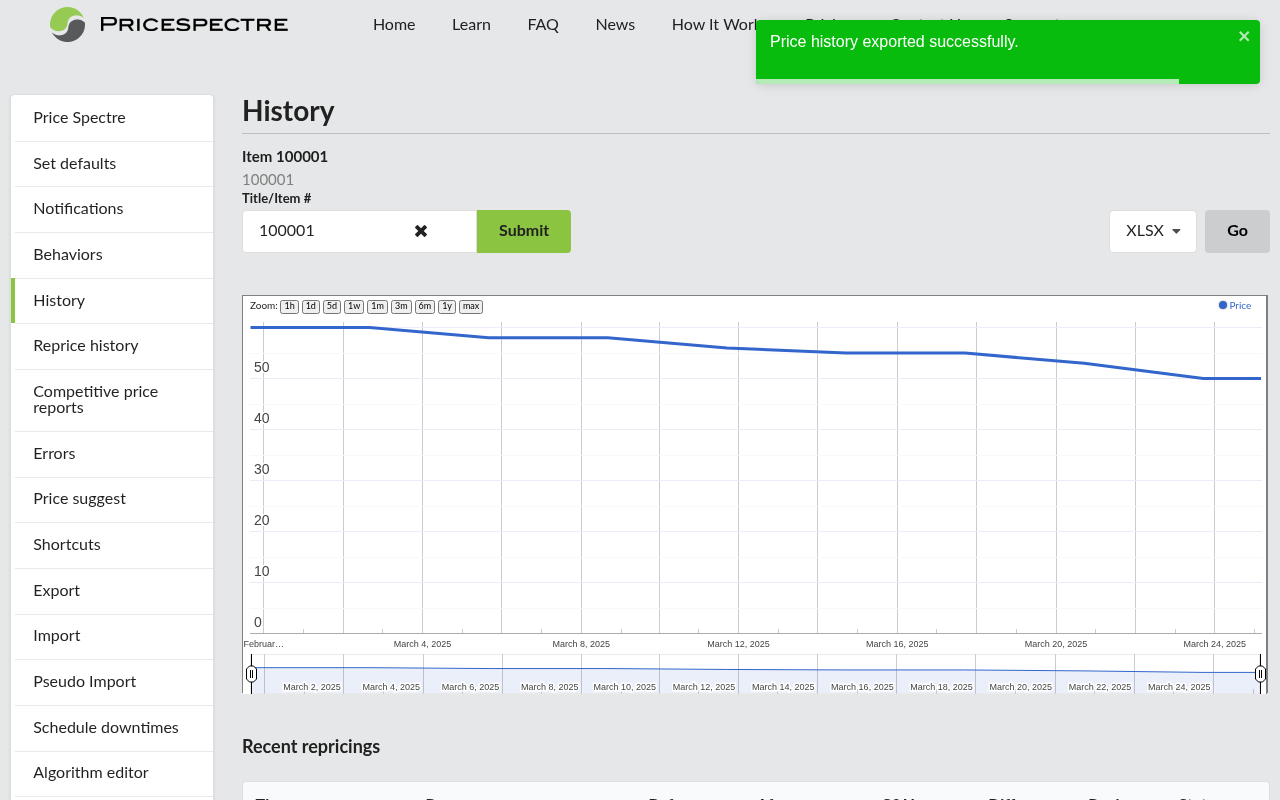Zoom the price chart to 1h
This screenshot has height=800, width=1280.
click(x=289, y=306)
